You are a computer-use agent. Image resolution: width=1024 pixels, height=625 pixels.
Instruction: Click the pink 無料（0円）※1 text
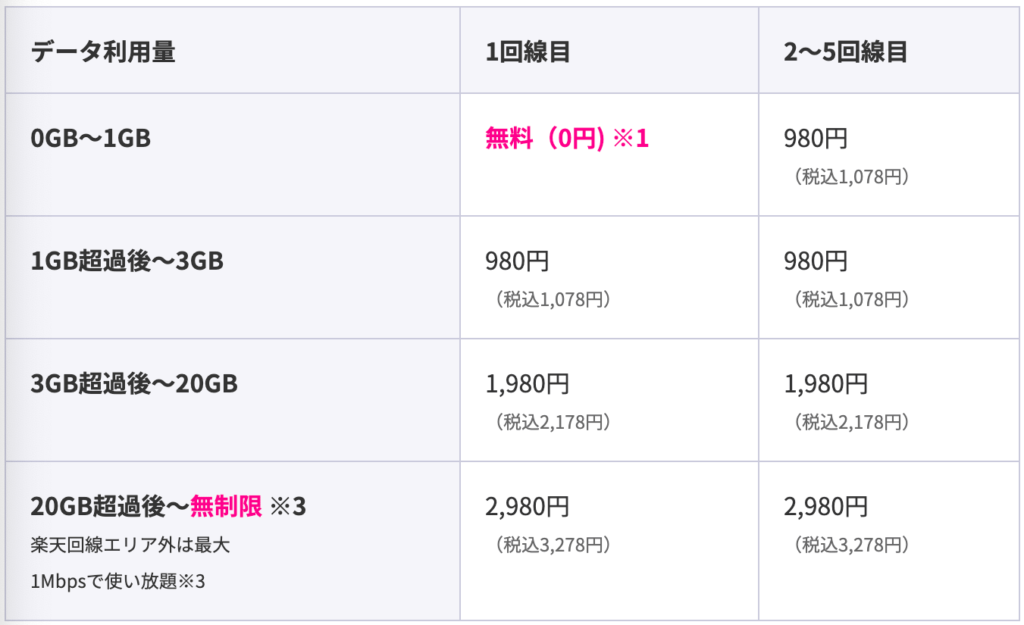click(567, 138)
